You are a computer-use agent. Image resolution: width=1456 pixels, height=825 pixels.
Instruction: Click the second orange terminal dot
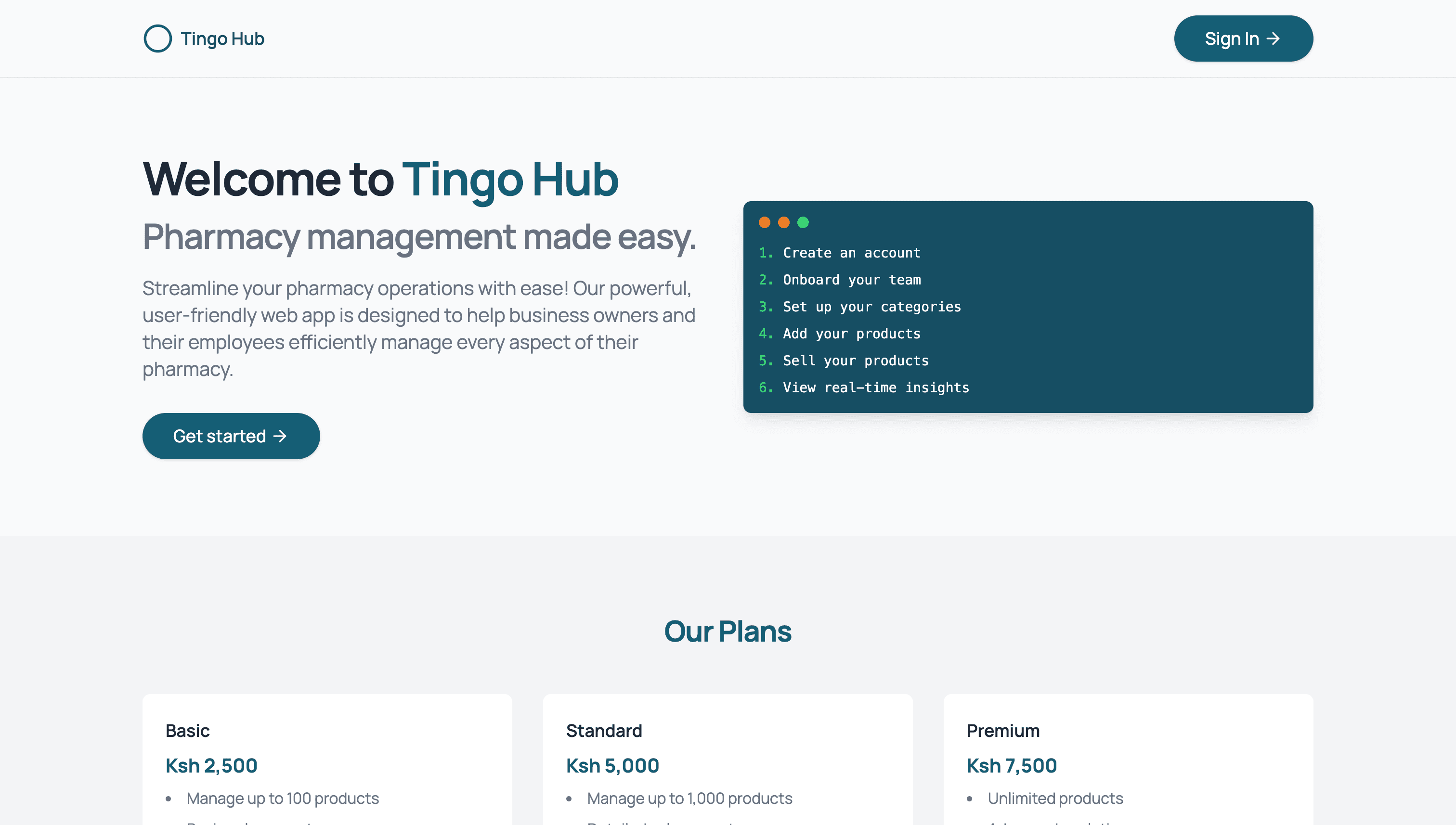784,222
